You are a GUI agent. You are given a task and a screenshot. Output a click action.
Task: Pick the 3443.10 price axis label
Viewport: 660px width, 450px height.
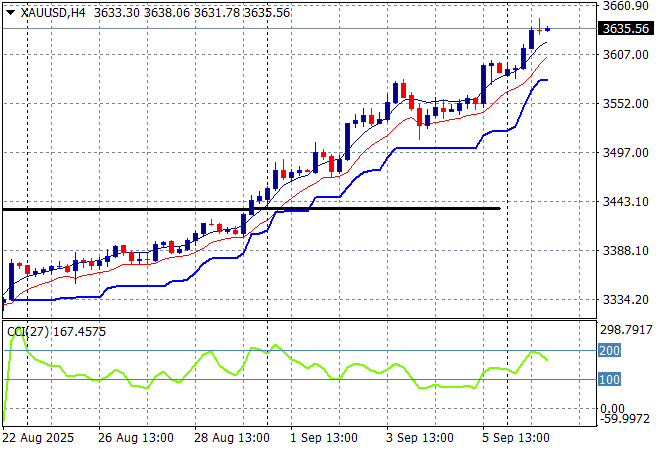click(x=625, y=202)
